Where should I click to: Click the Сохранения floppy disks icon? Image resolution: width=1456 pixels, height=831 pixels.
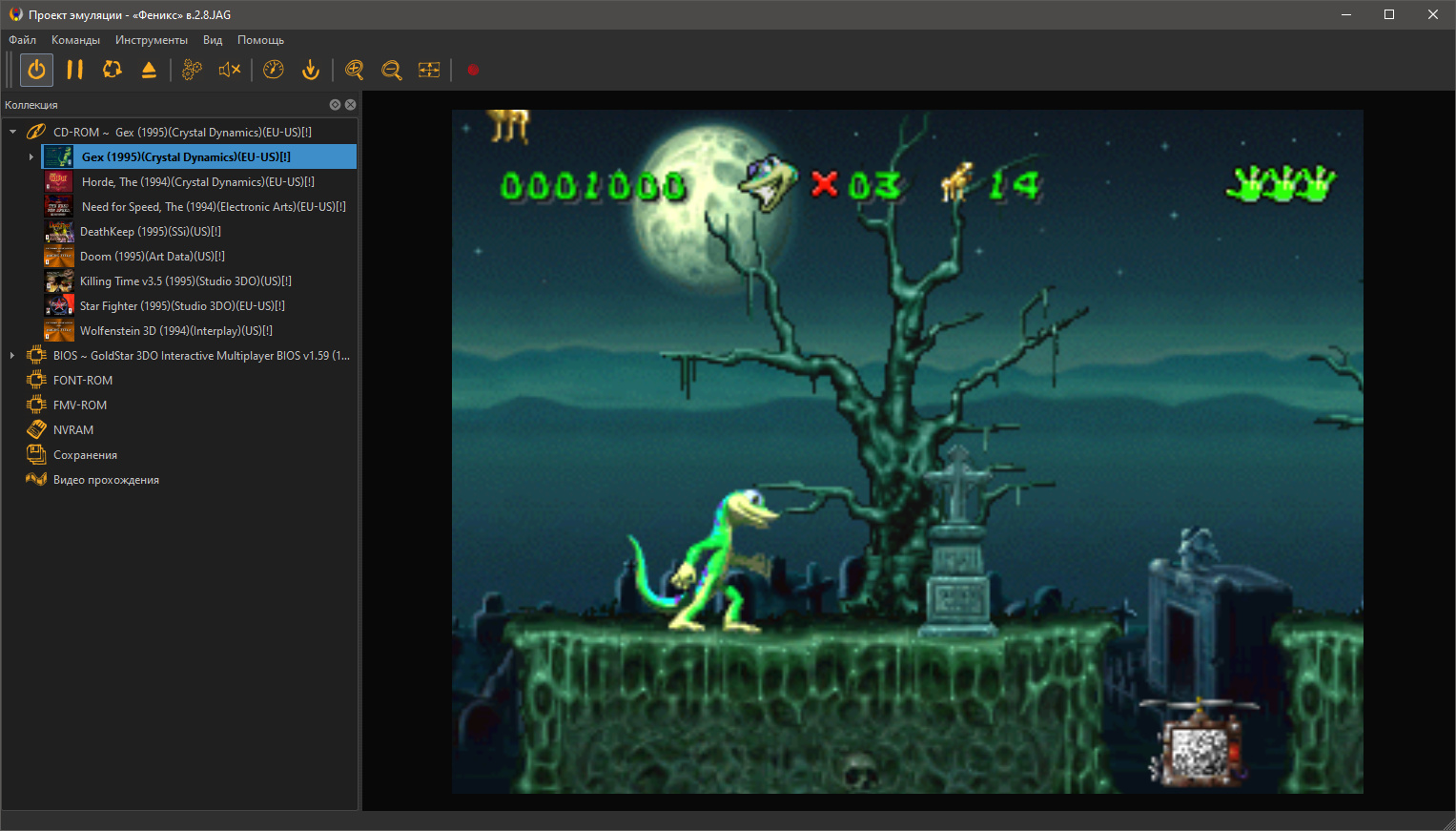point(36,454)
